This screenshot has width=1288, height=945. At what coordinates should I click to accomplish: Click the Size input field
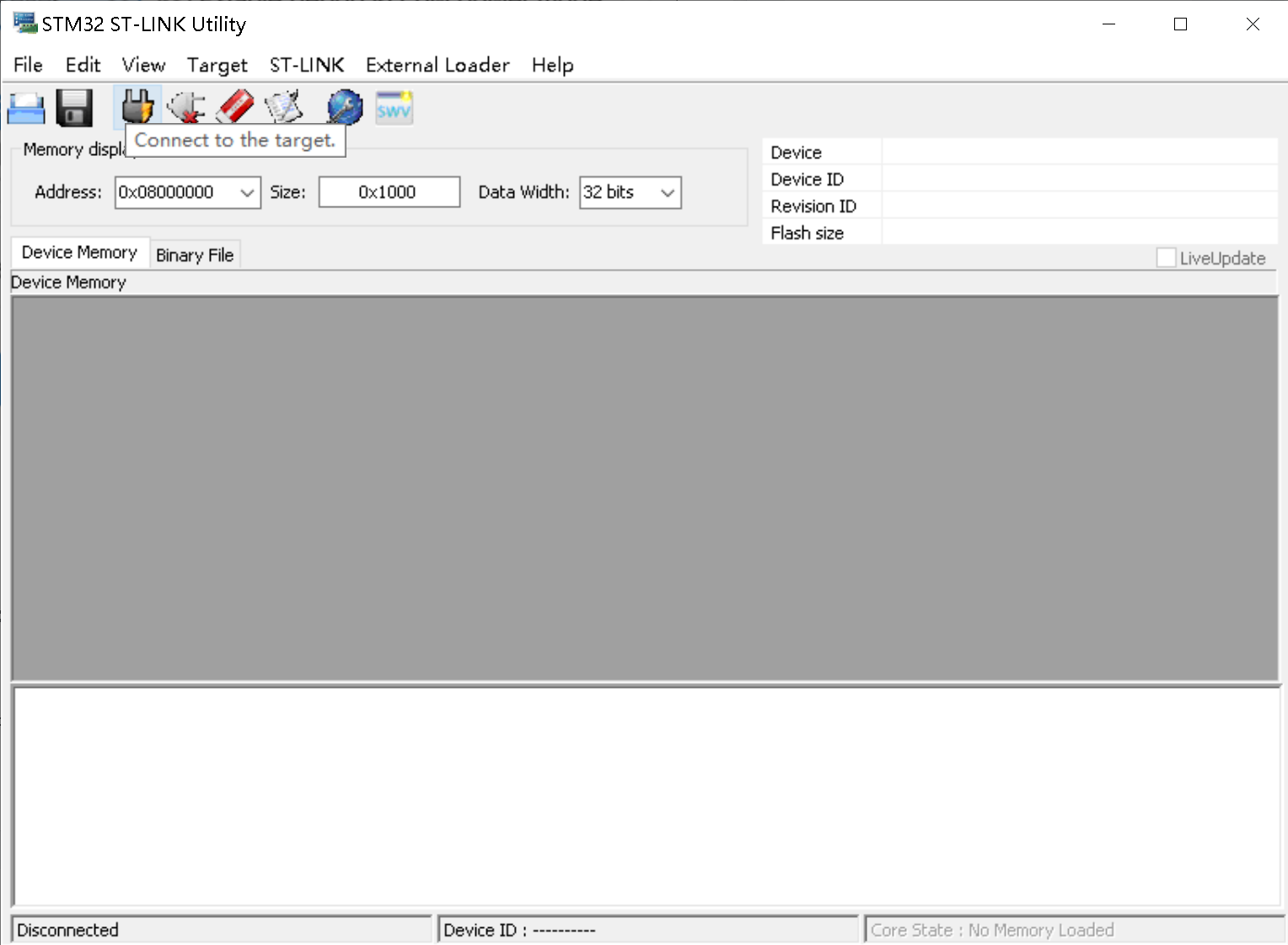point(389,192)
